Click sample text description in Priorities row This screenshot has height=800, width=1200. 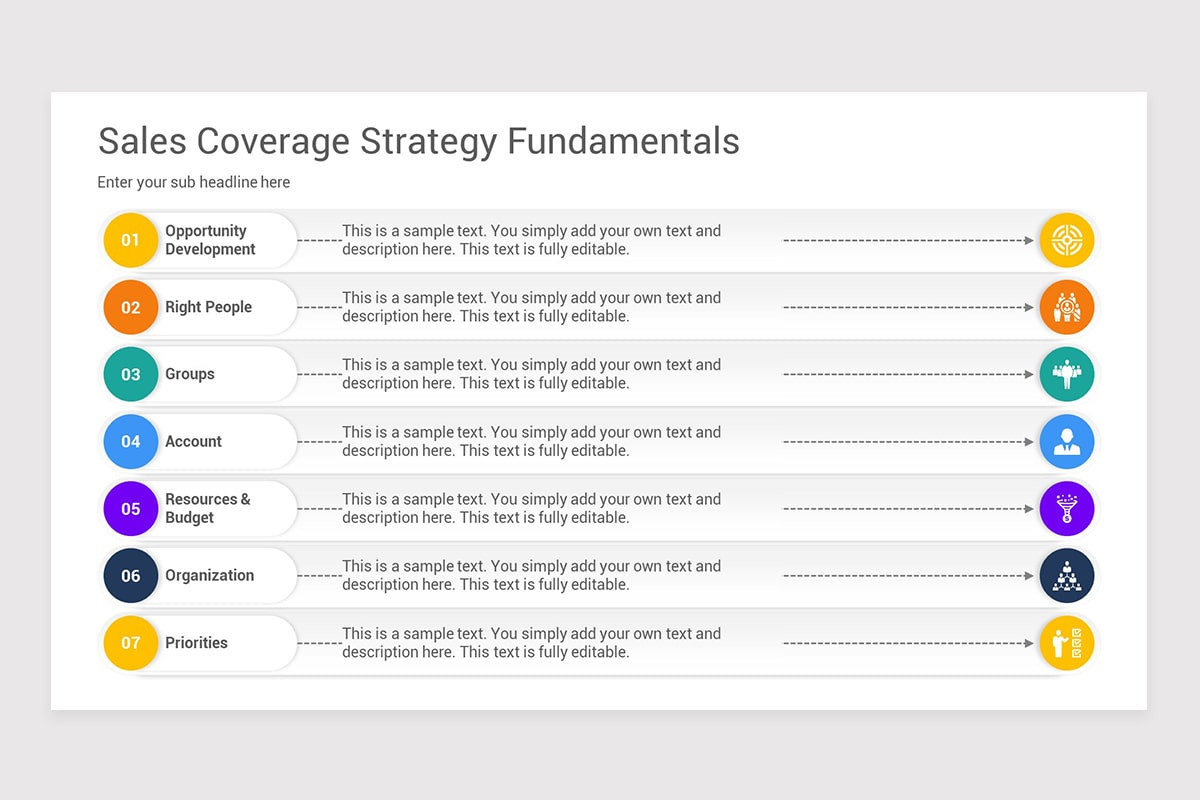[531, 642]
